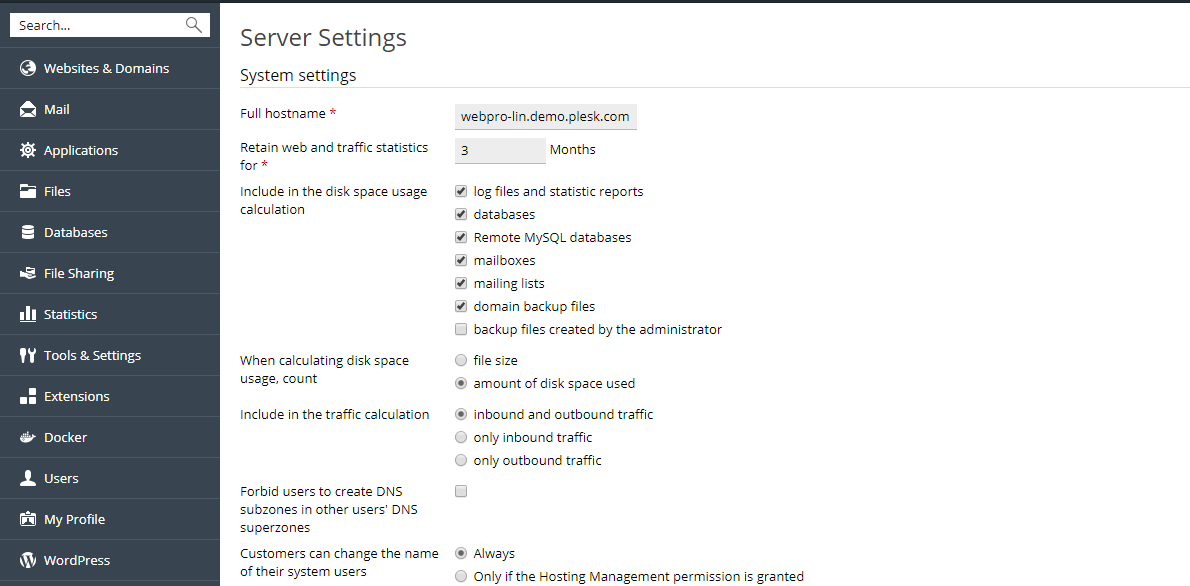This screenshot has width=1190, height=586.
Task: Select the file size radio option
Action: [461, 361]
